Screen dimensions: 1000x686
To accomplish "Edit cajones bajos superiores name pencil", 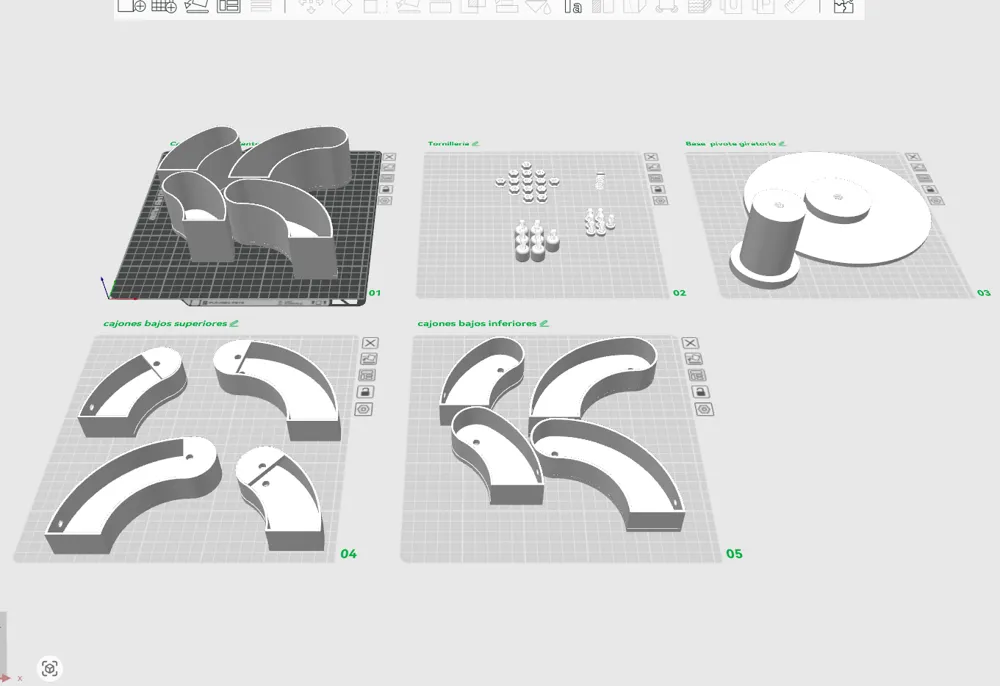I will [x=234, y=323].
